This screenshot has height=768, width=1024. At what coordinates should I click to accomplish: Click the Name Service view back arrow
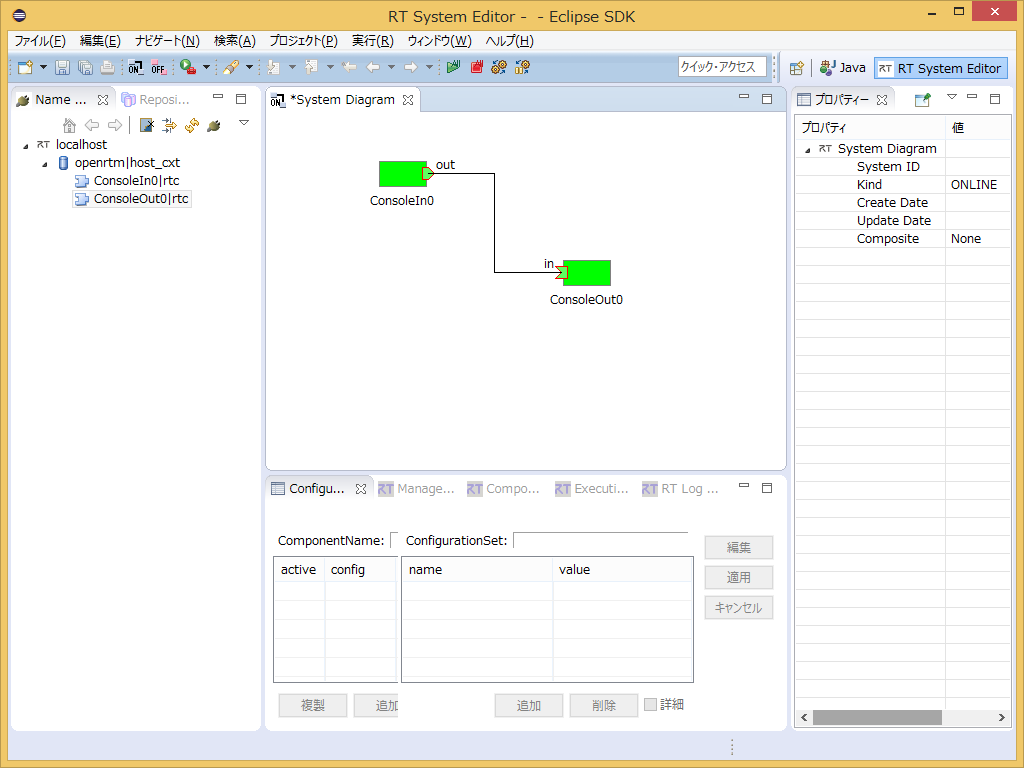tap(92, 125)
